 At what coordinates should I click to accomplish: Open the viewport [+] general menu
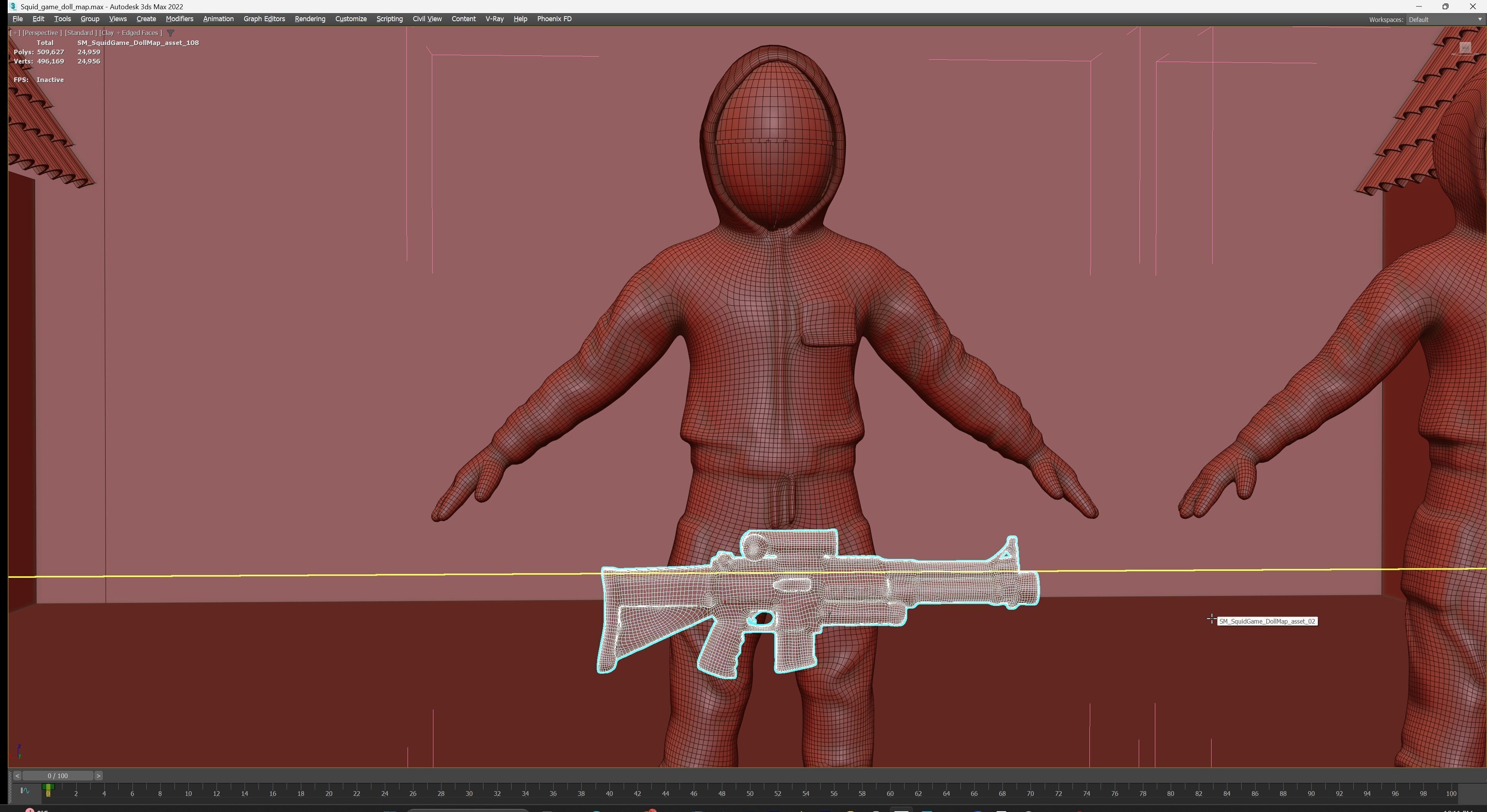point(15,33)
